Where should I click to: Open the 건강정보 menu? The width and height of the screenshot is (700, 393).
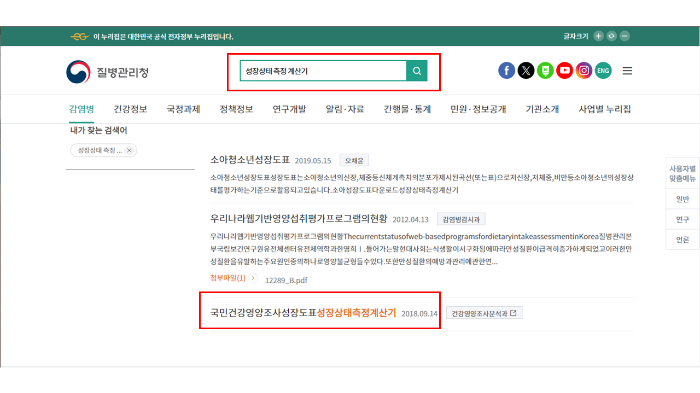click(130, 109)
